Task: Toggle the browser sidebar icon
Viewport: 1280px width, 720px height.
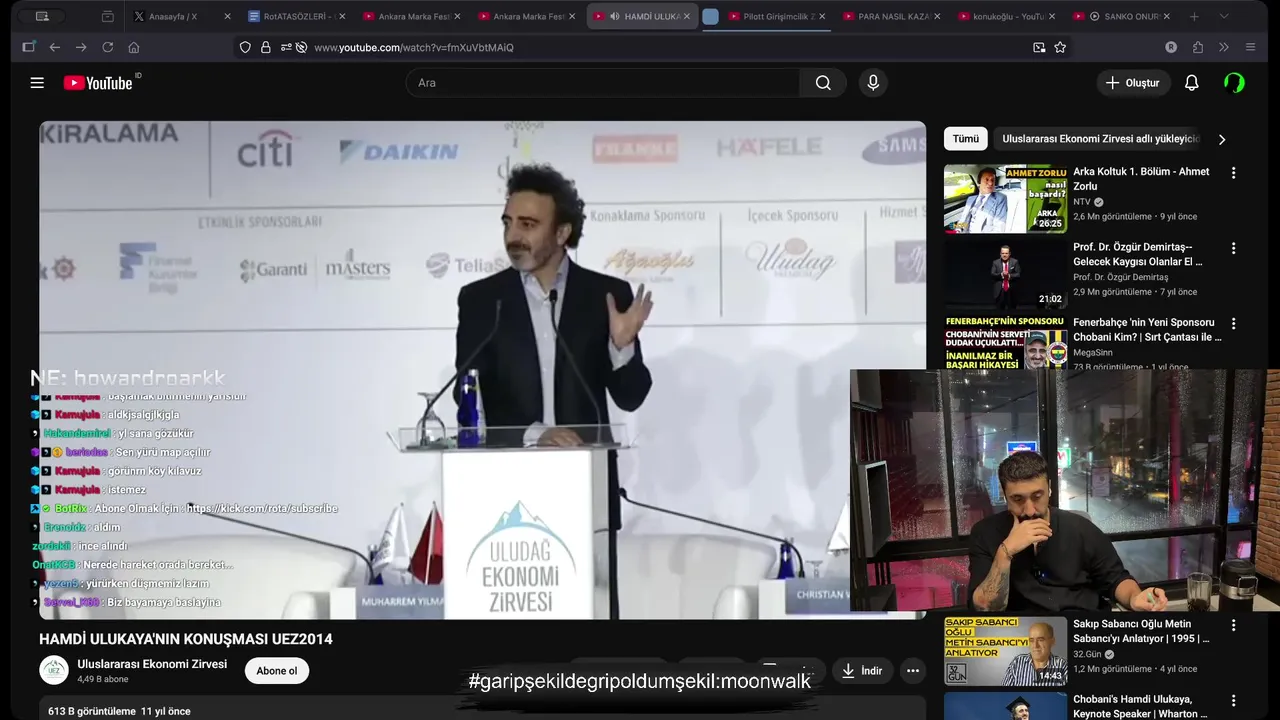Action: [28, 47]
